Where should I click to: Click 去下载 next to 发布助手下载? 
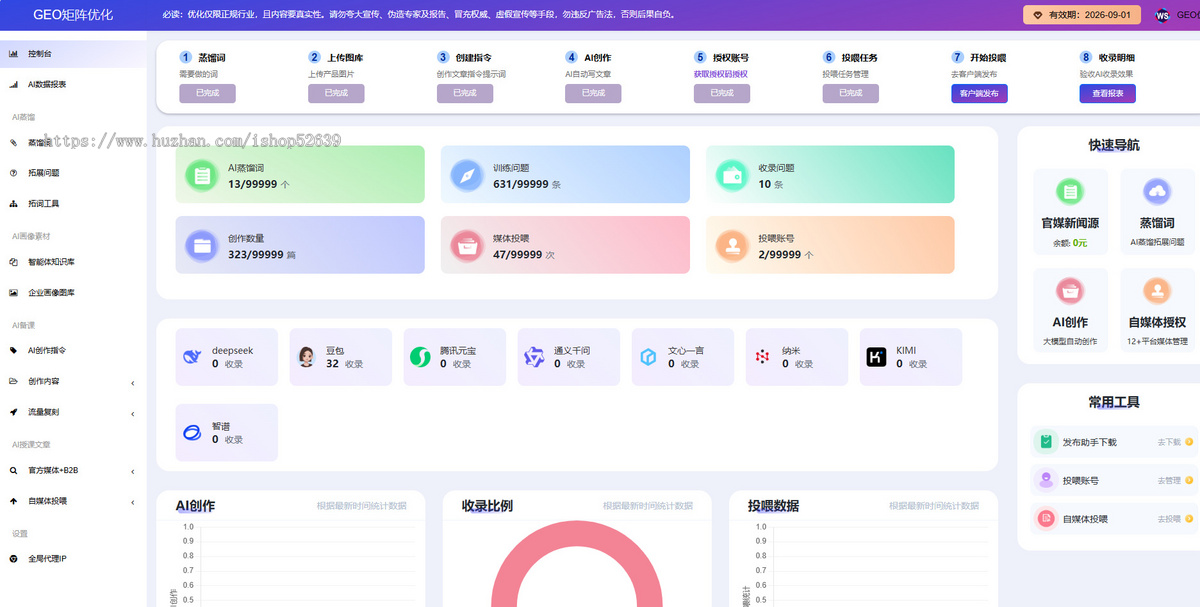click(1169, 442)
